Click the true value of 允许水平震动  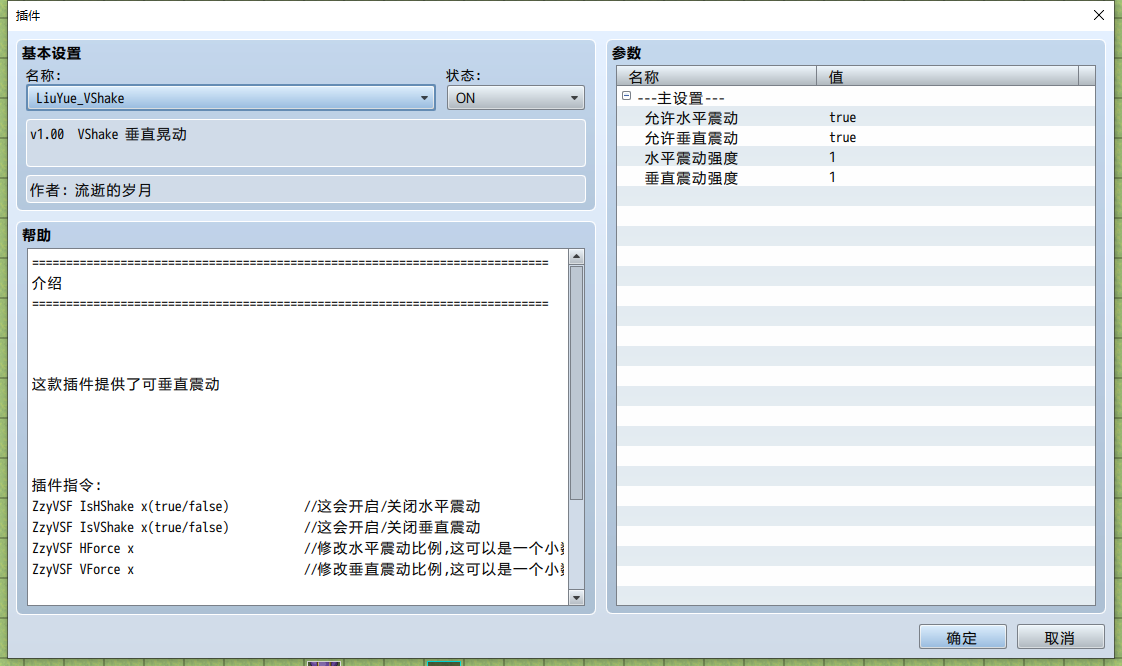[842, 117]
